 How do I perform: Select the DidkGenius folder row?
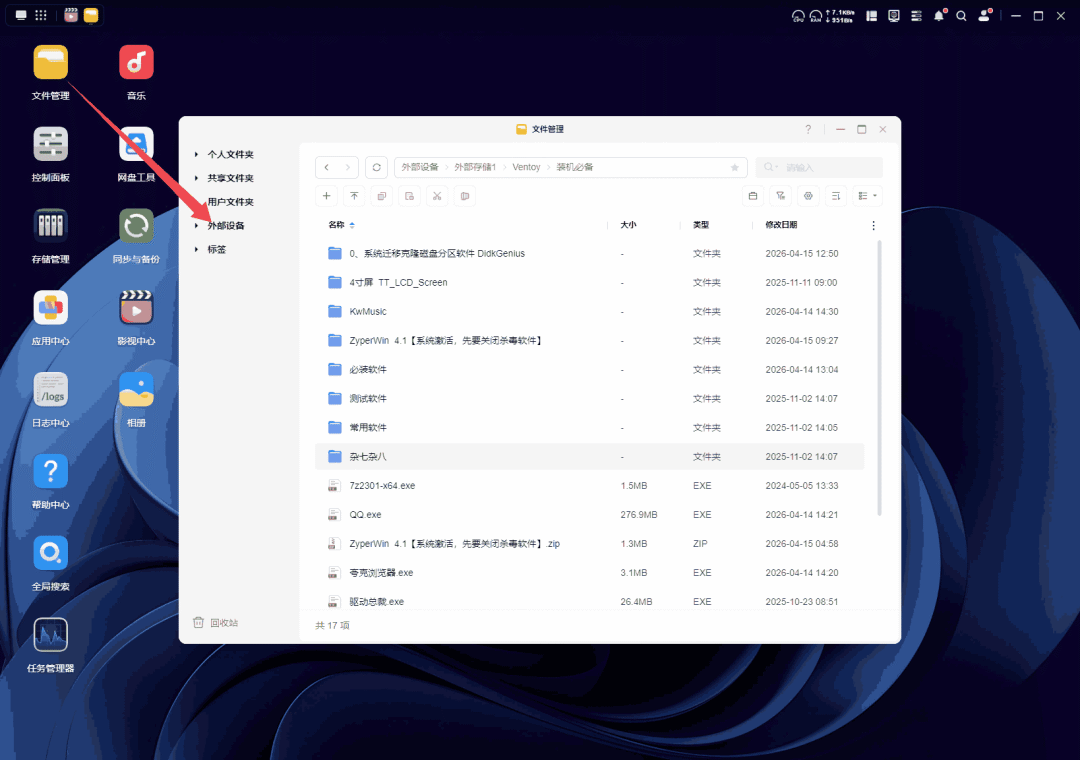590,254
